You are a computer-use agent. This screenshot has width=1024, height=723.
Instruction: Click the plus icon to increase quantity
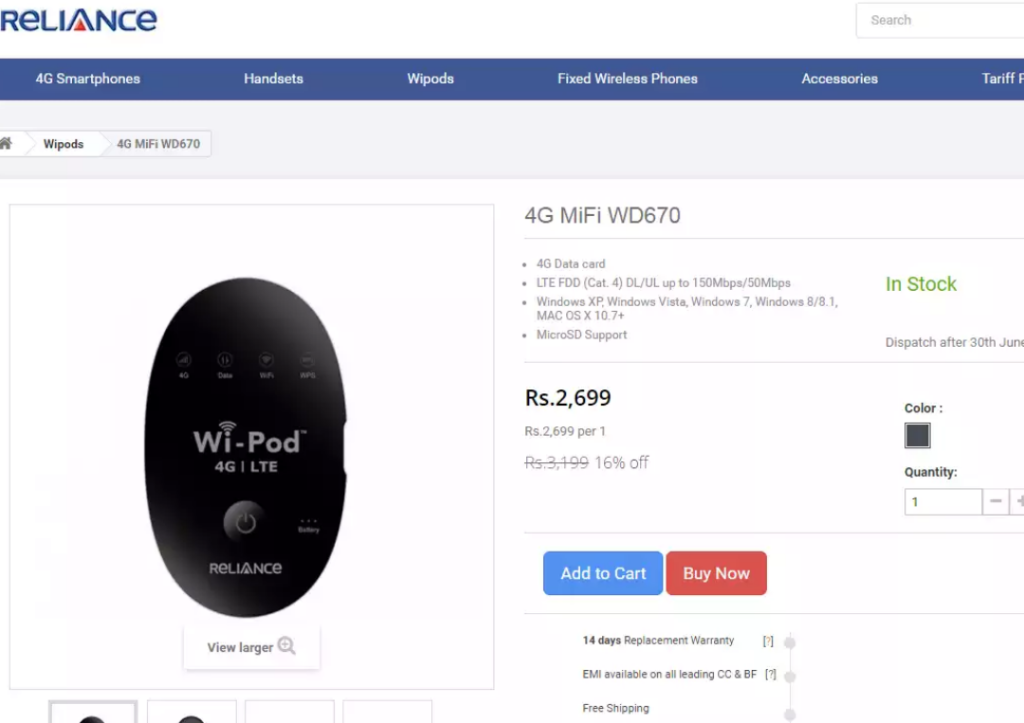pos(1020,501)
